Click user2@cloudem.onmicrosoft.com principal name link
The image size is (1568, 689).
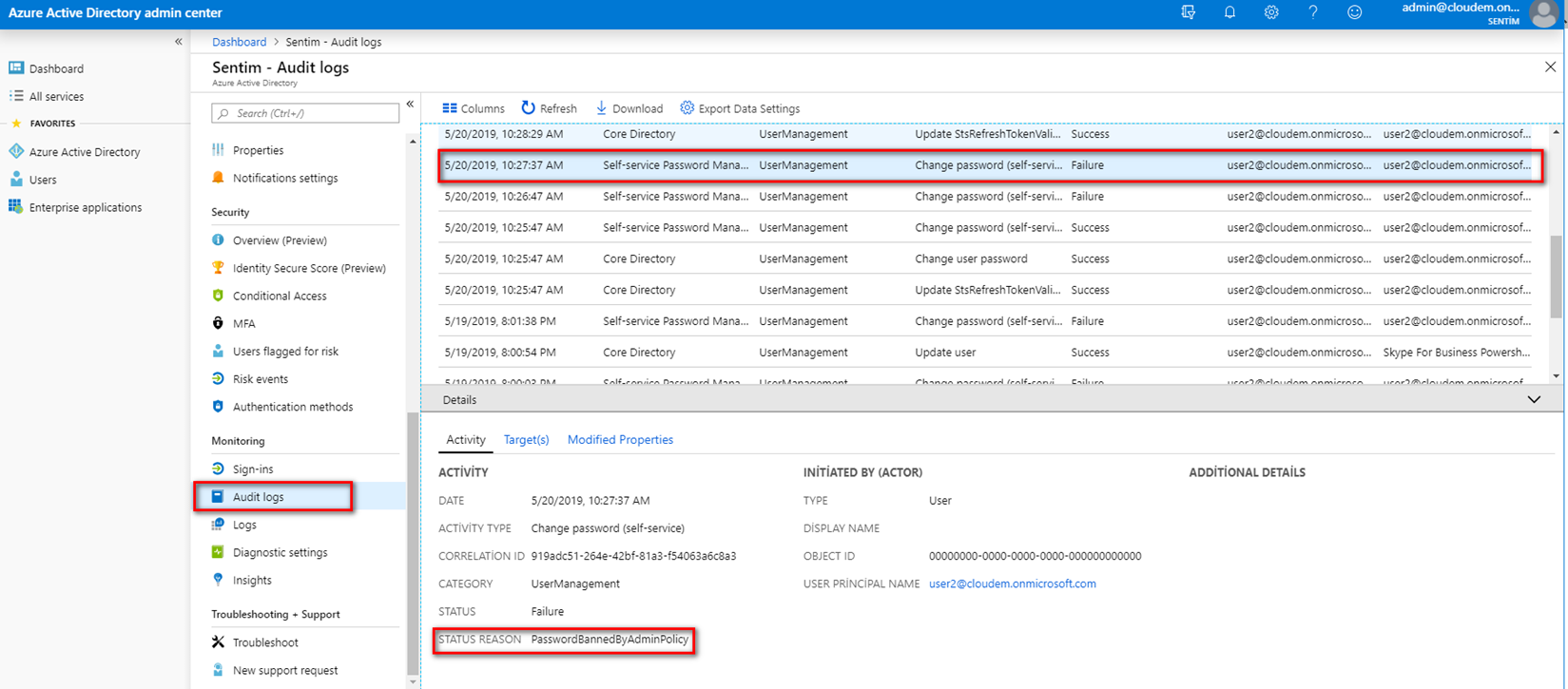1013,584
